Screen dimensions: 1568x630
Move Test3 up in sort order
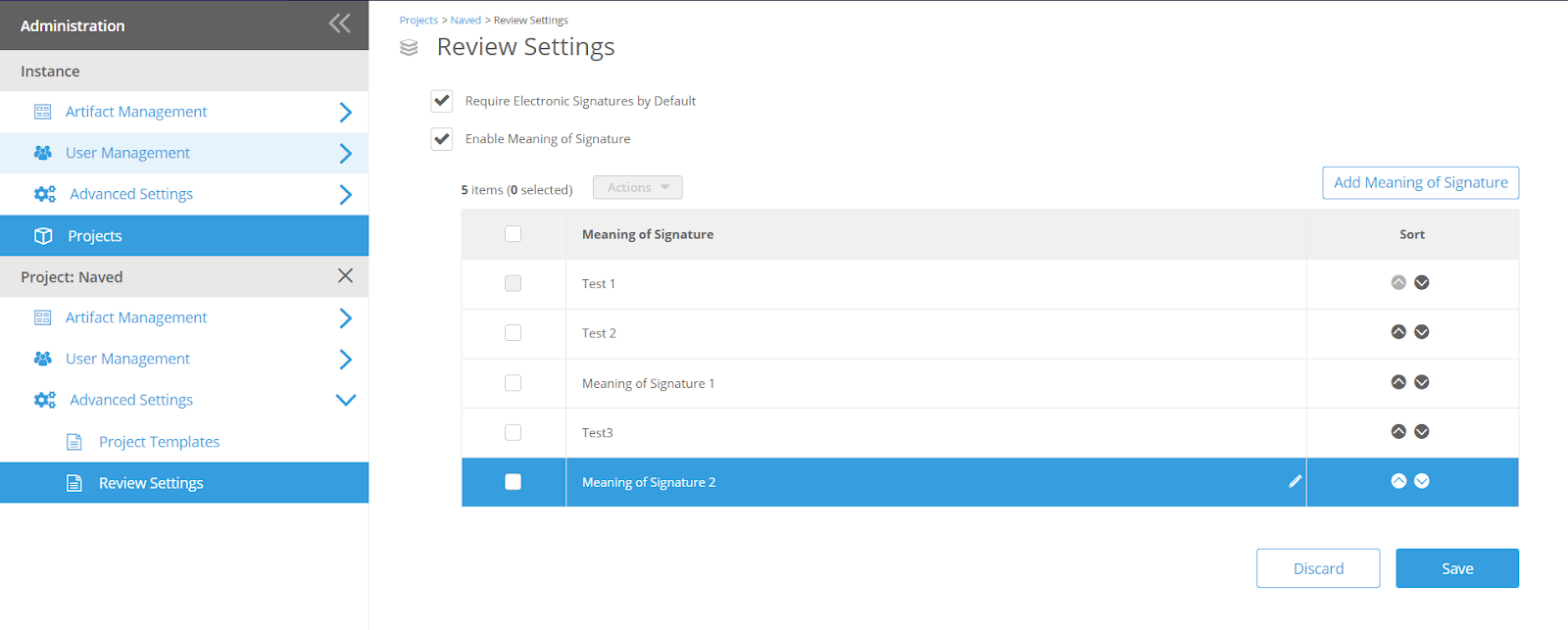(1398, 431)
